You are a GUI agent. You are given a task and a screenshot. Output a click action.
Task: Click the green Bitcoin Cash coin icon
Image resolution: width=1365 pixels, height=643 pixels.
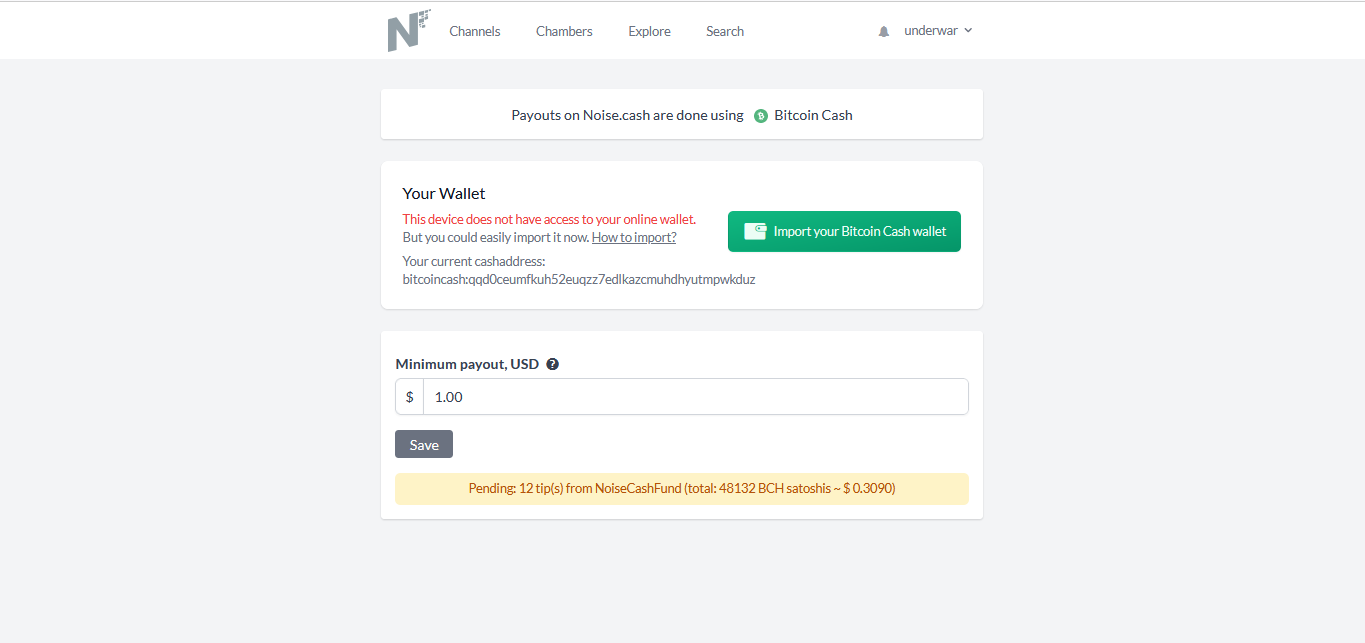click(x=761, y=116)
